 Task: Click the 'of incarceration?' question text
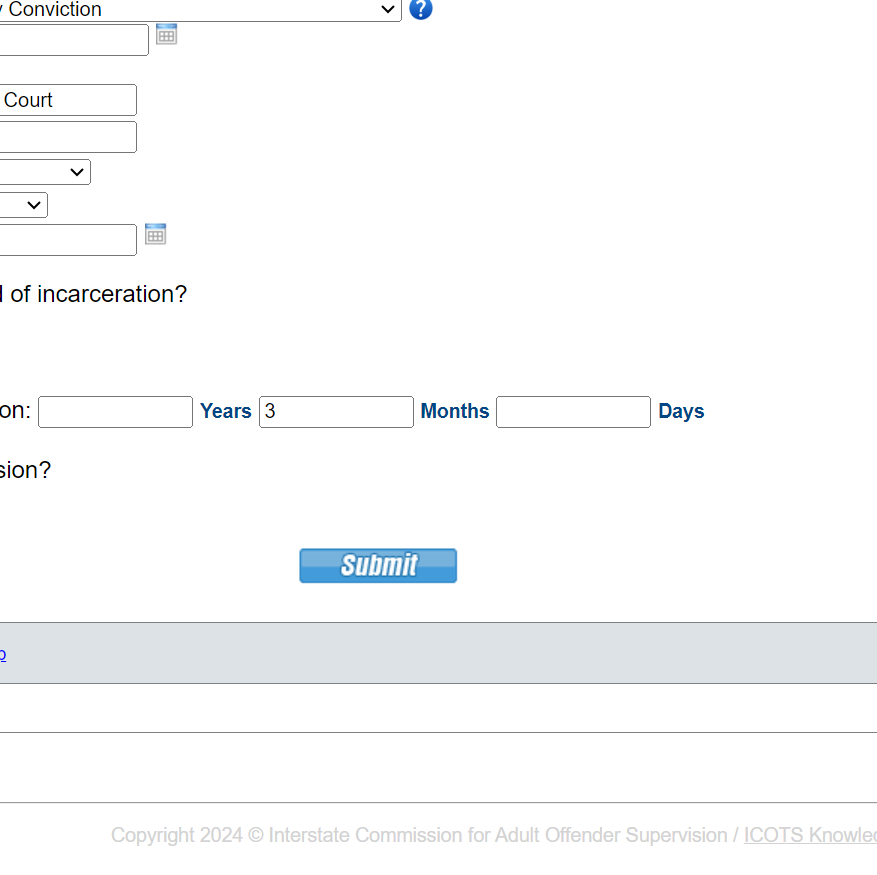tap(98, 294)
